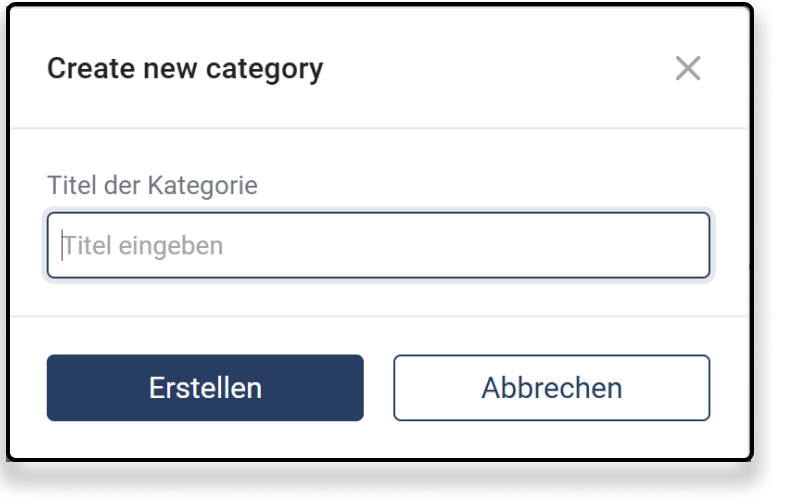Choose the outlined Abbrechen button
786x504 pixels.
pos(551,388)
